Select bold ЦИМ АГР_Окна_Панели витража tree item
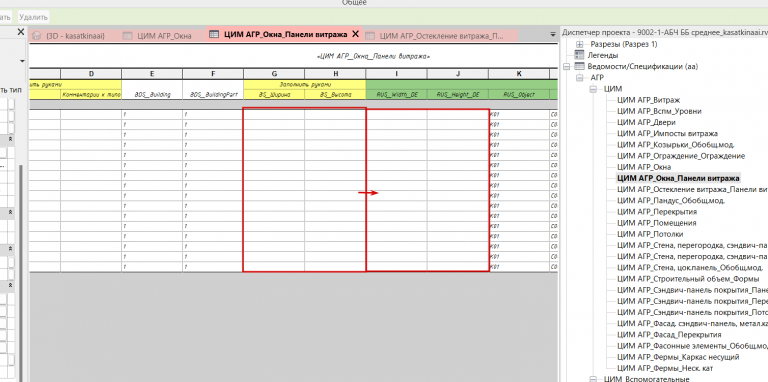Image resolution: width=768 pixels, height=382 pixels. click(678, 178)
